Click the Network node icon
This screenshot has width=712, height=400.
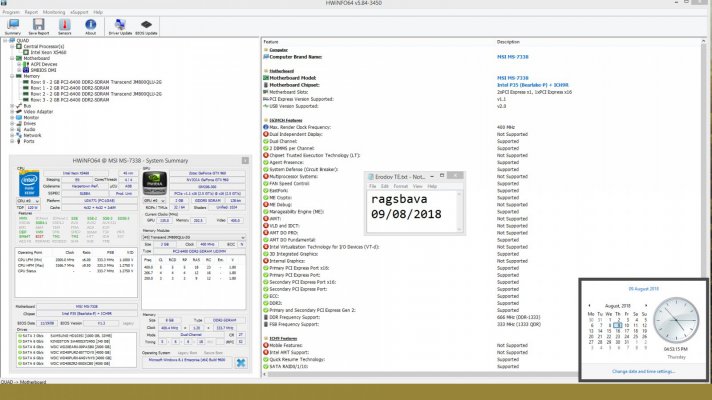click(19, 135)
